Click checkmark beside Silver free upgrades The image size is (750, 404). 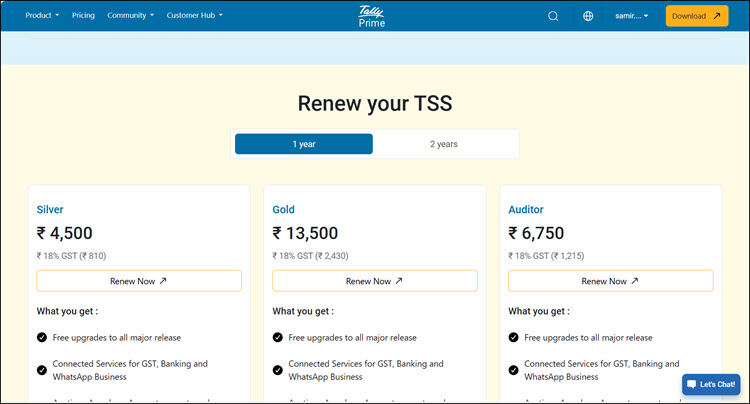pyautogui.click(x=42, y=338)
